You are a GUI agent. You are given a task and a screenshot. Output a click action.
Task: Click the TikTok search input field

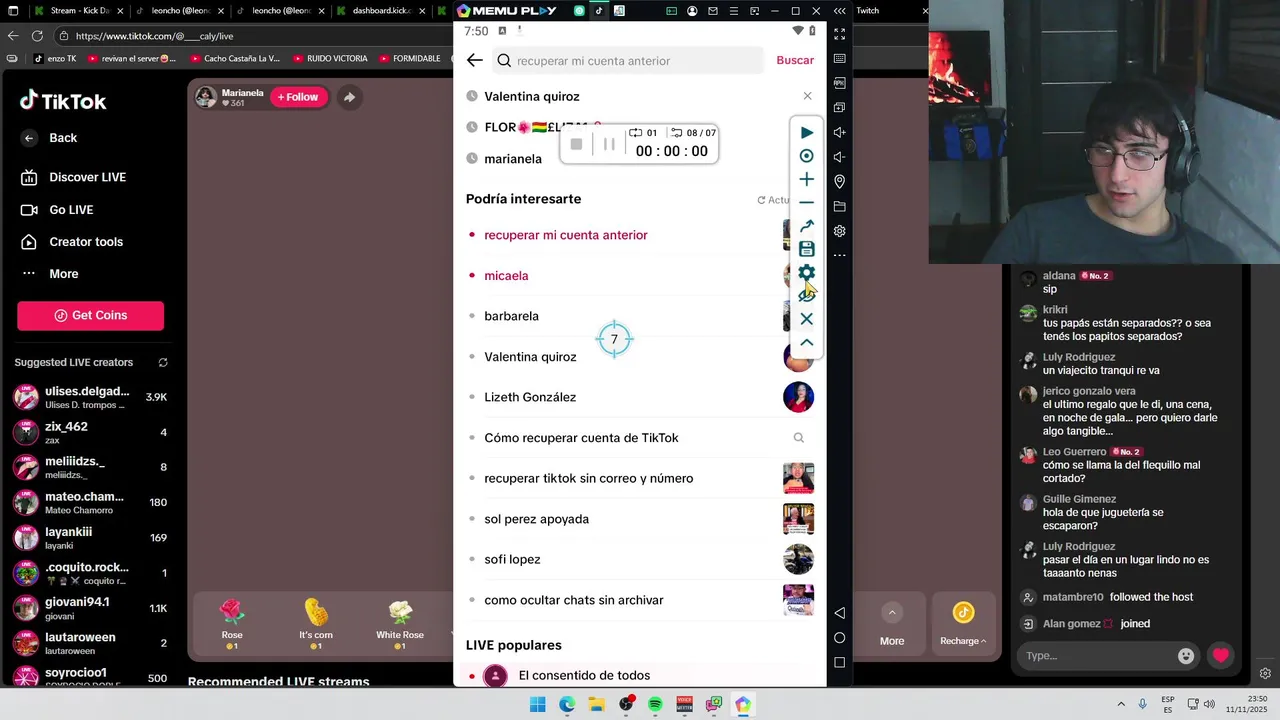coord(628,60)
